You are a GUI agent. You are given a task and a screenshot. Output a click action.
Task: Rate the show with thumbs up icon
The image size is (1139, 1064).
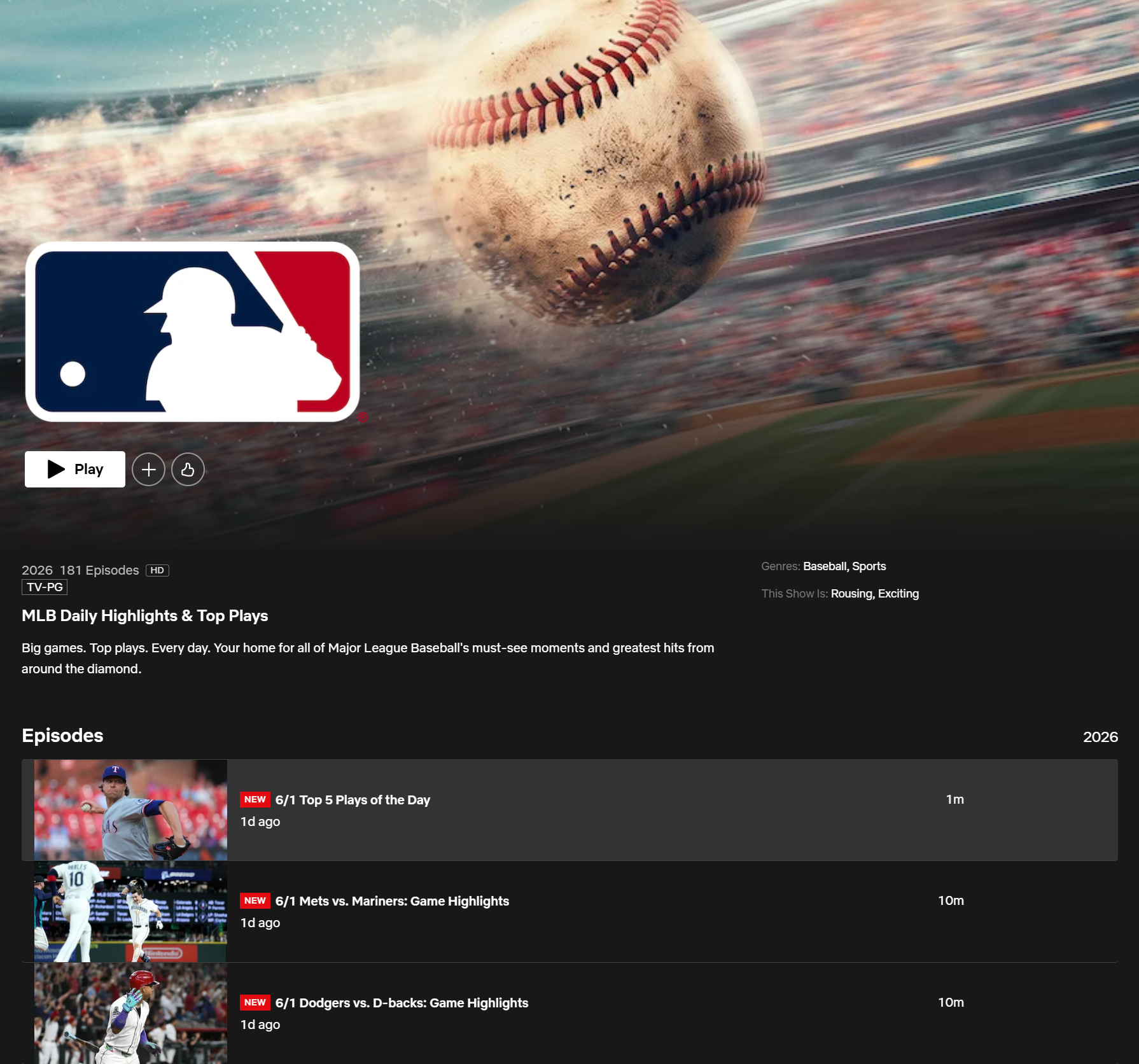(188, 470)
